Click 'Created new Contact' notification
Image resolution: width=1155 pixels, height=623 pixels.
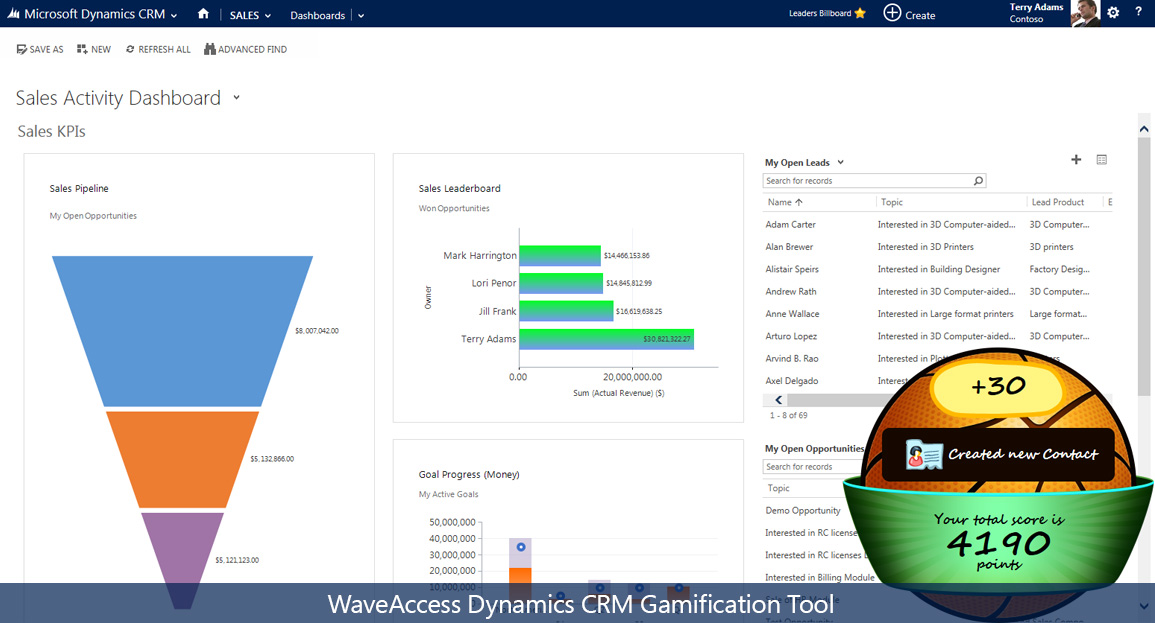click(x=998, y=454)
